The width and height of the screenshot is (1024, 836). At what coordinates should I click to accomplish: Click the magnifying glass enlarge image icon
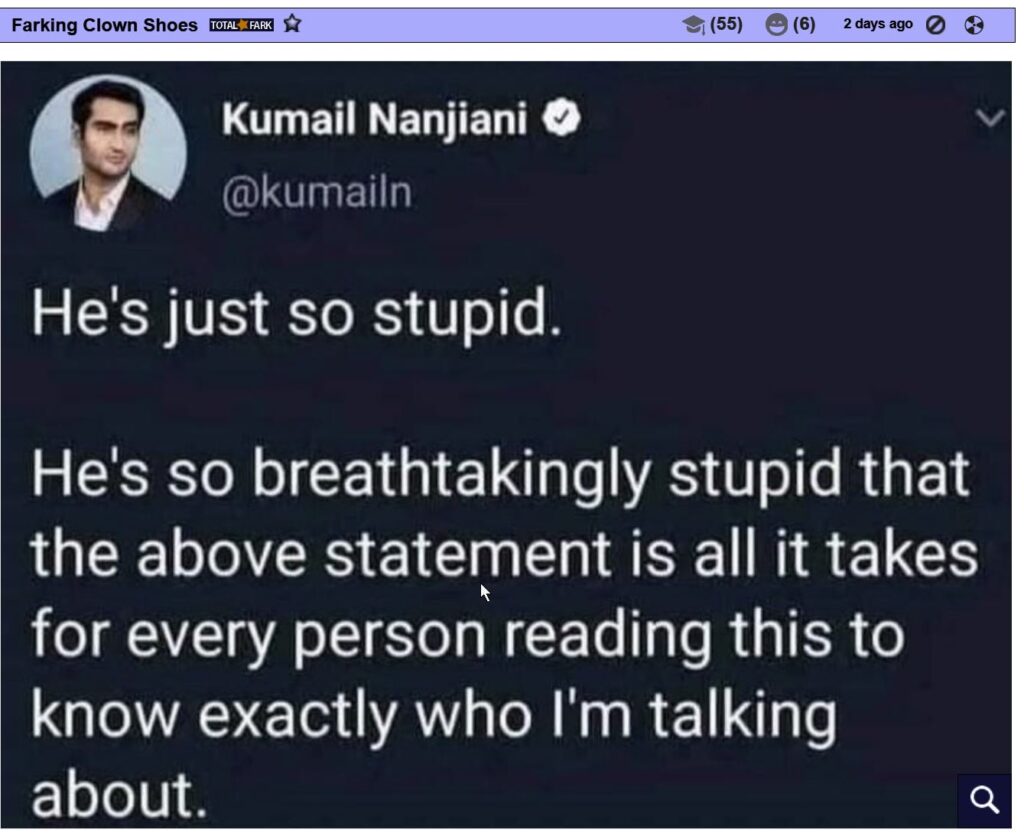[x=985, y=800]
